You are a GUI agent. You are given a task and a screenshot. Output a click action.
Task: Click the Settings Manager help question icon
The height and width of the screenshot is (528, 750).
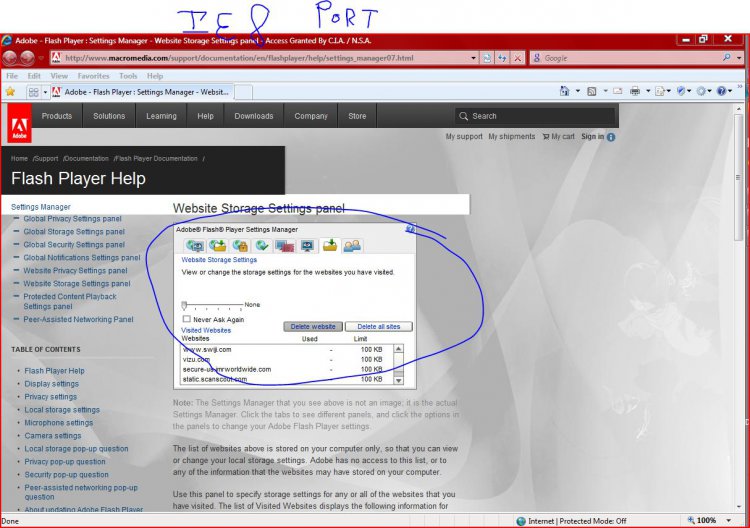click(x=409, y=229)
